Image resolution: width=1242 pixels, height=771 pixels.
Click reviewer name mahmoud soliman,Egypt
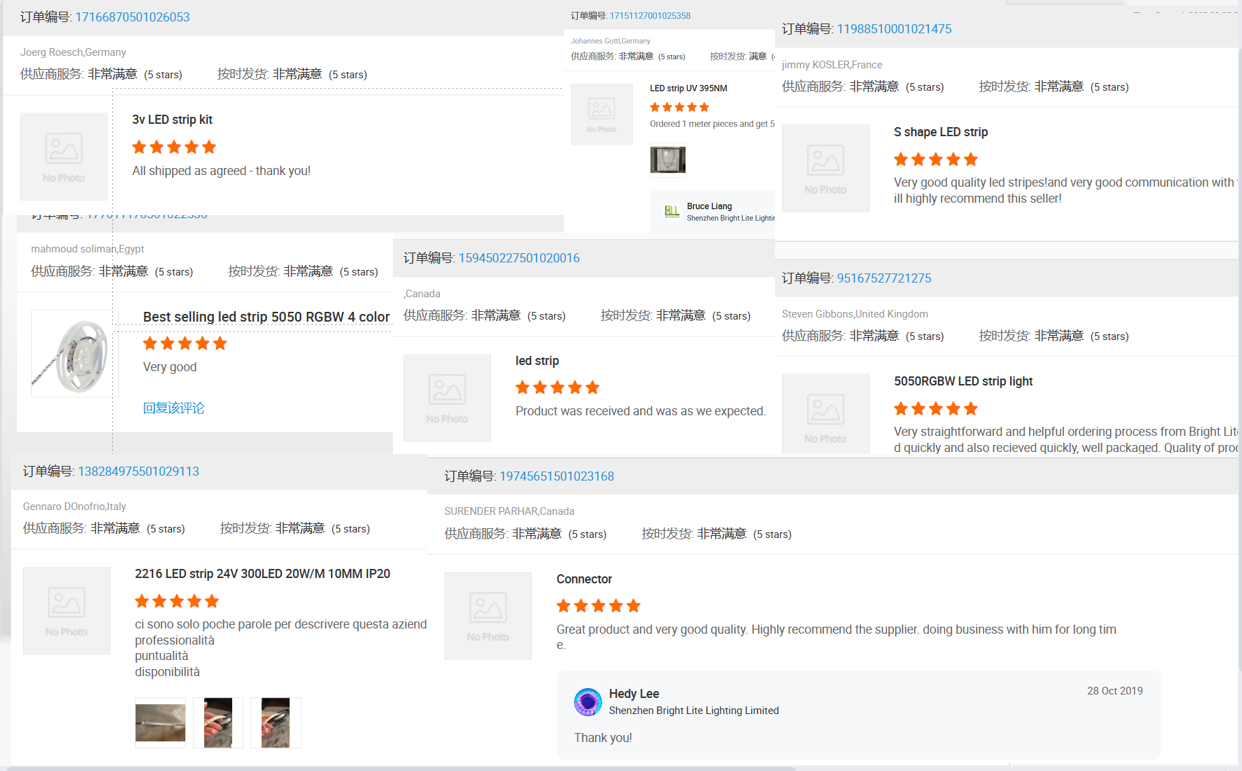[x=87, y=249]
